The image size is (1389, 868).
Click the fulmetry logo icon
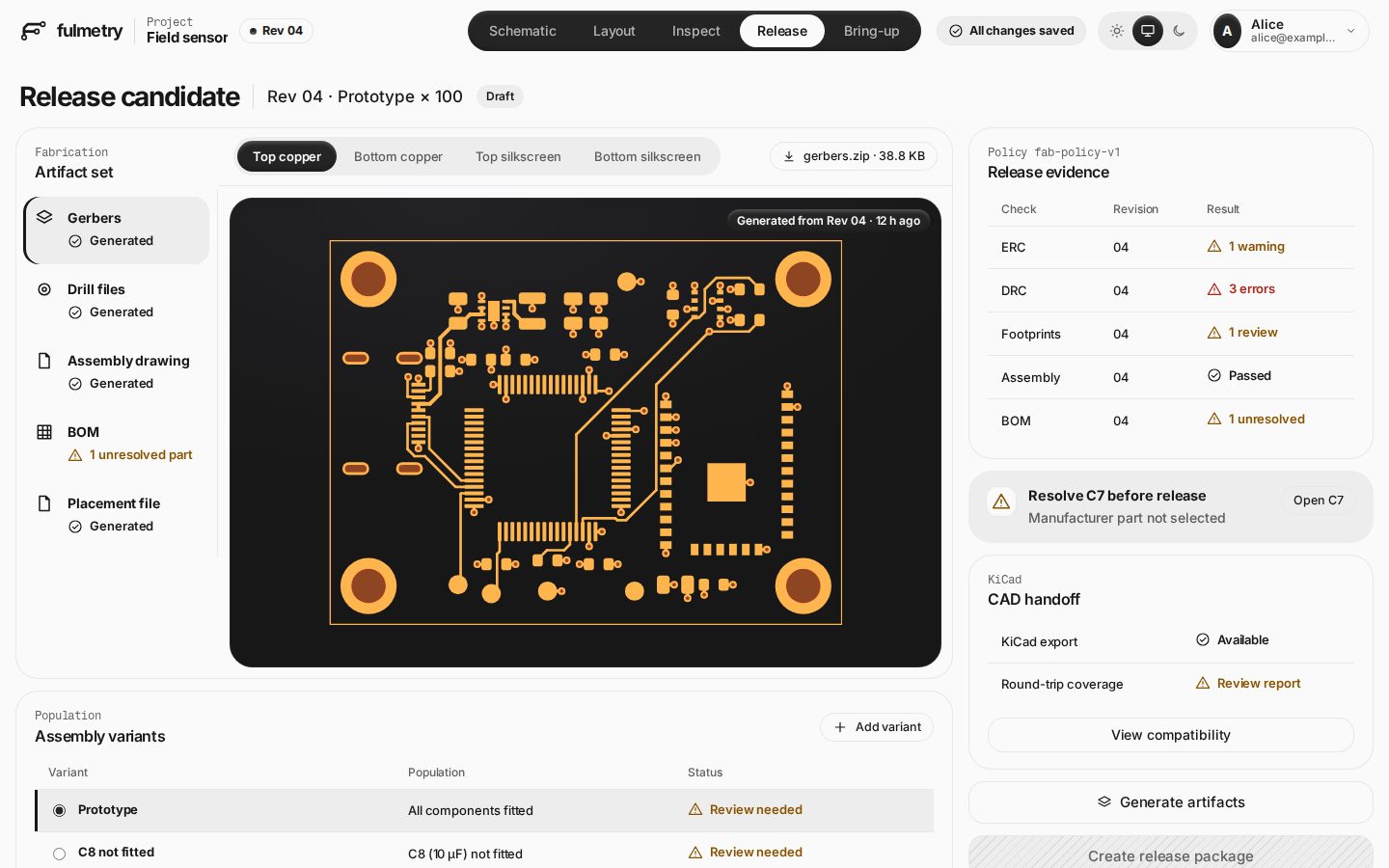33,31
